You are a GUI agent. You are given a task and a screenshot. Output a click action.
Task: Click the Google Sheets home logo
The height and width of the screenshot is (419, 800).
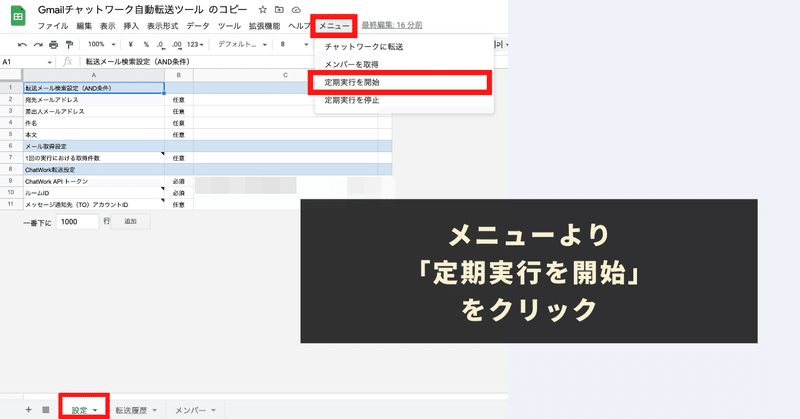(18, 16)
